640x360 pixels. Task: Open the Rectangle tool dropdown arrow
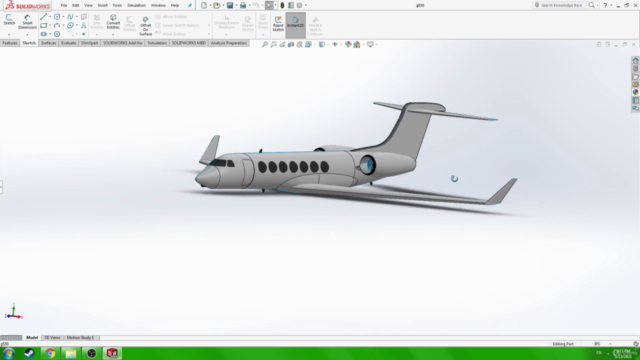tap(50, 25)
